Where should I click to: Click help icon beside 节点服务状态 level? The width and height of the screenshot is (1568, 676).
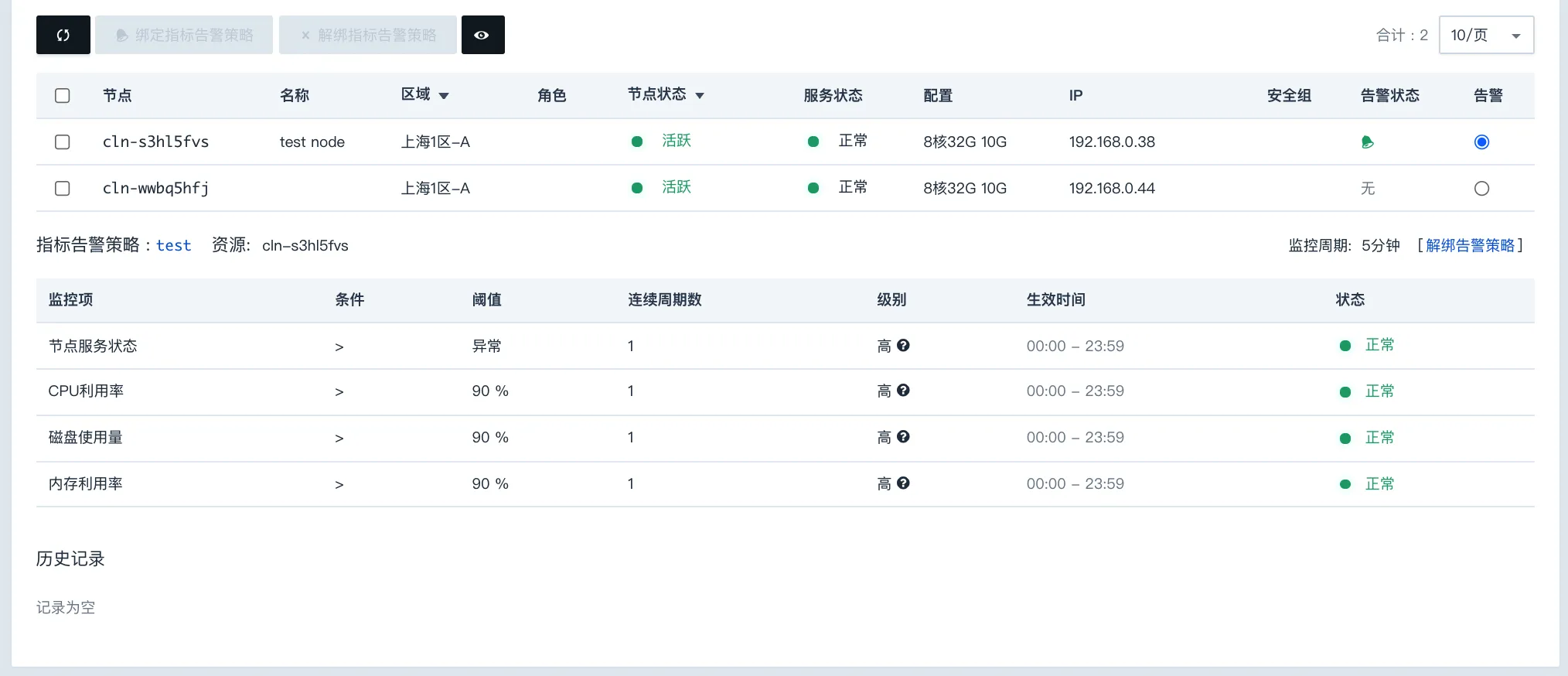point(903,346)
